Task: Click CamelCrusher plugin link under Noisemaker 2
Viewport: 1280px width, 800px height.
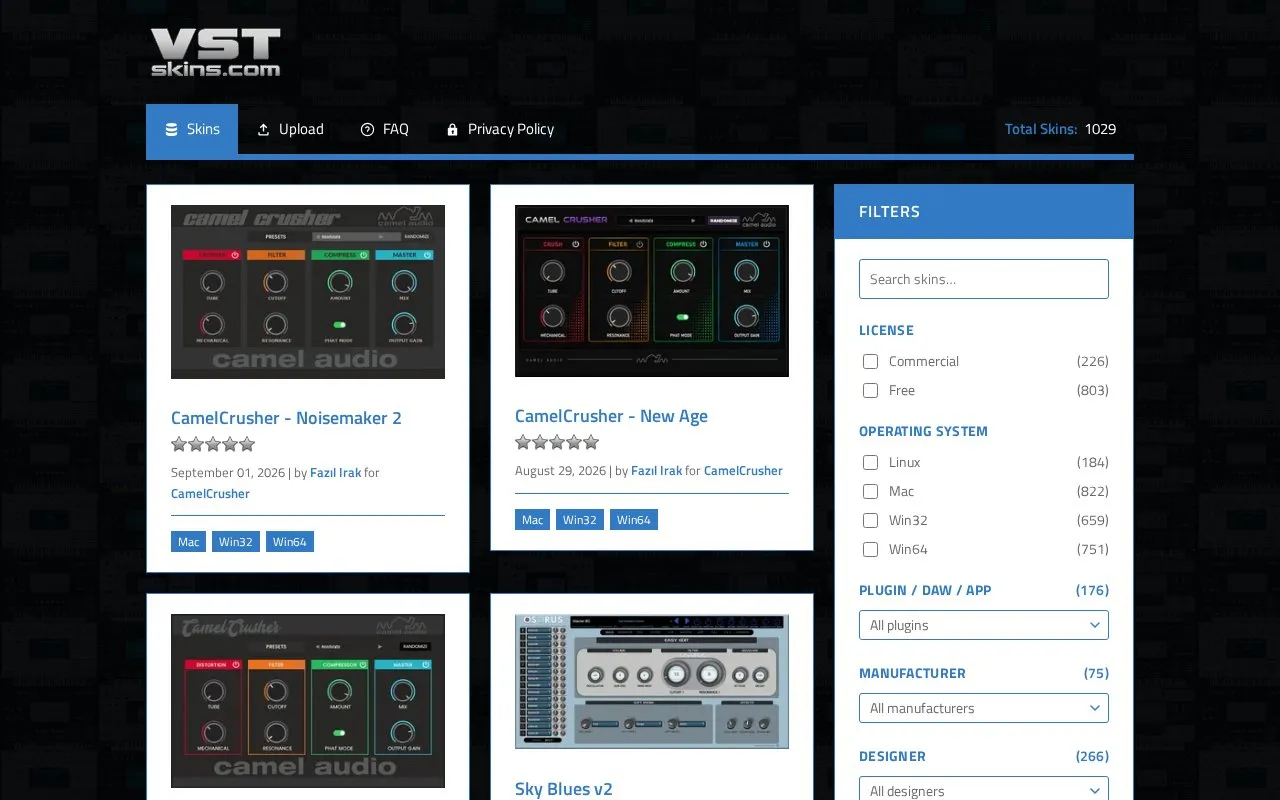Action: click(x=210, y=493)
